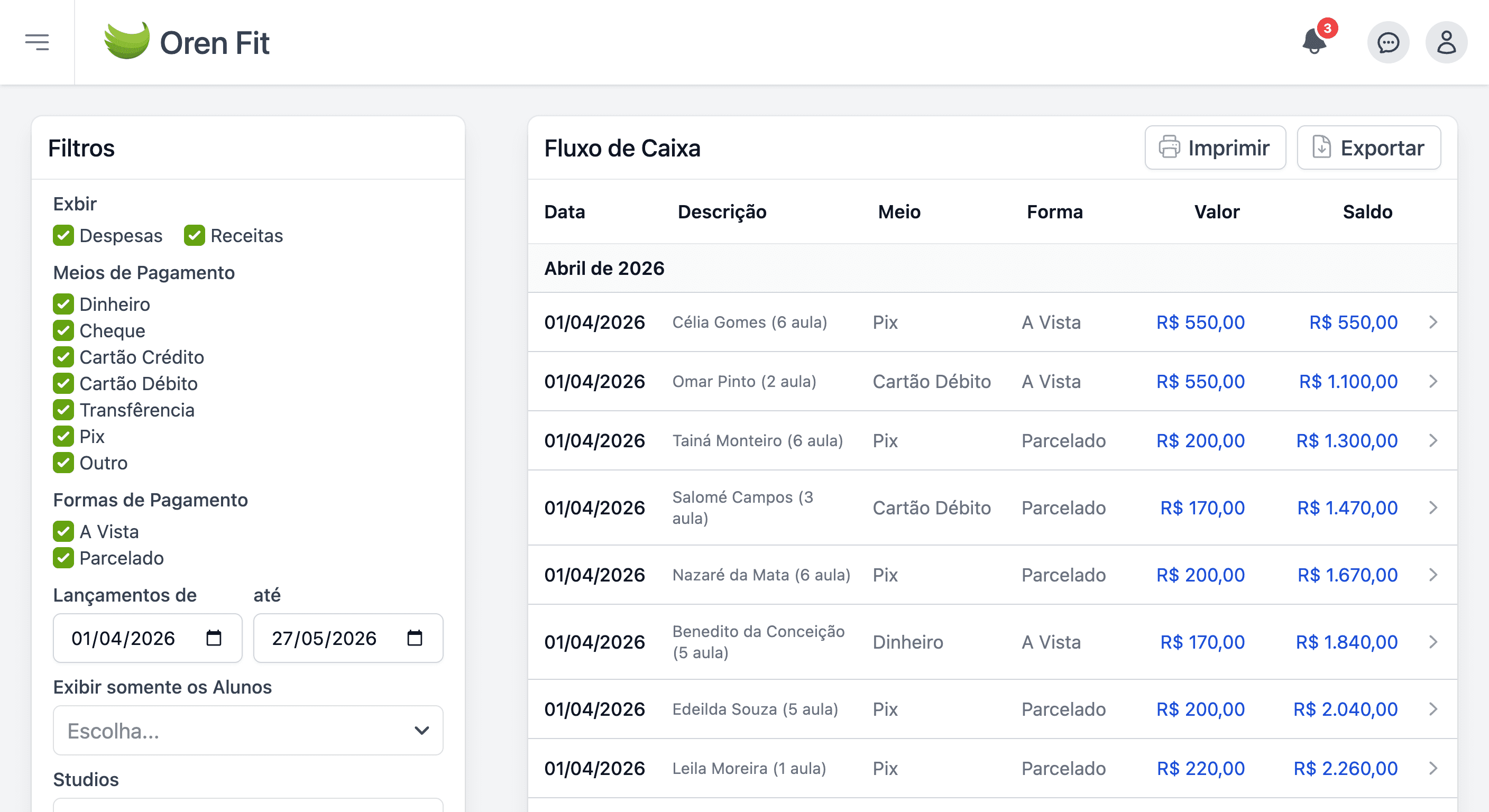Image resolution: width=1489 pixels, height=812 pixels.
Task: Open the hamburger menu
Action: pyautogui.click(x=37, y=42)
